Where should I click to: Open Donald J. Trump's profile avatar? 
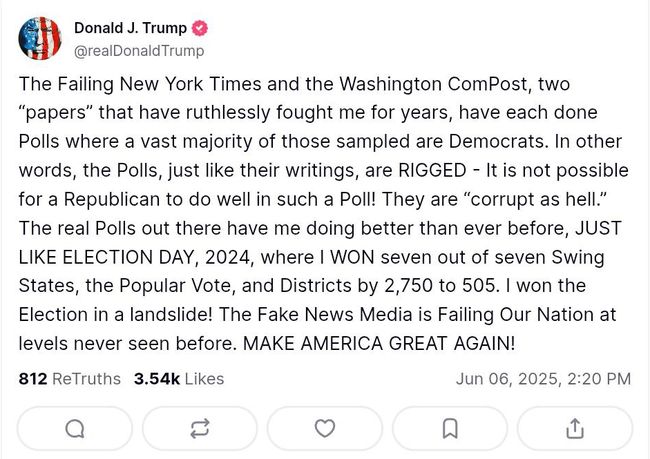click(40, 38)
